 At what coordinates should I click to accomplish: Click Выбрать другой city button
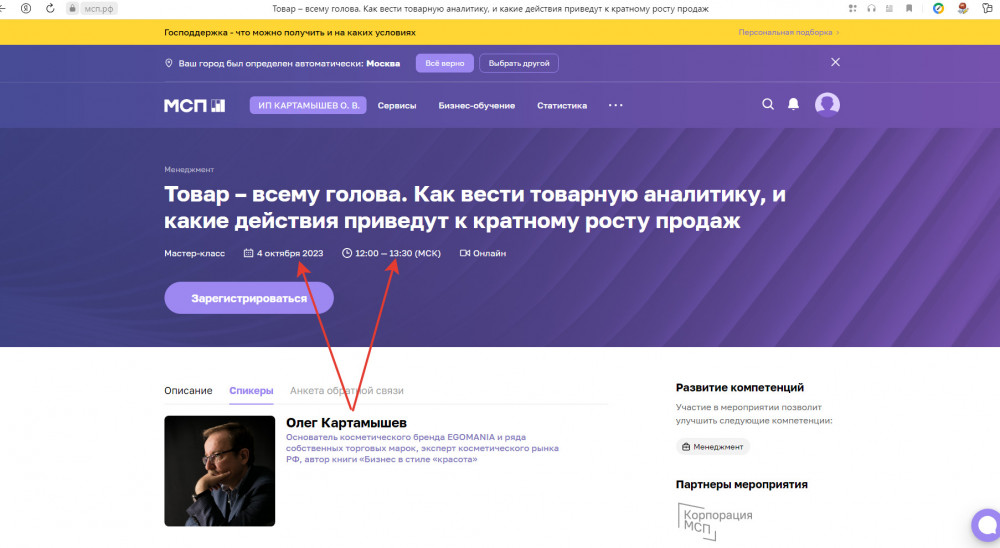coord(518,63)
